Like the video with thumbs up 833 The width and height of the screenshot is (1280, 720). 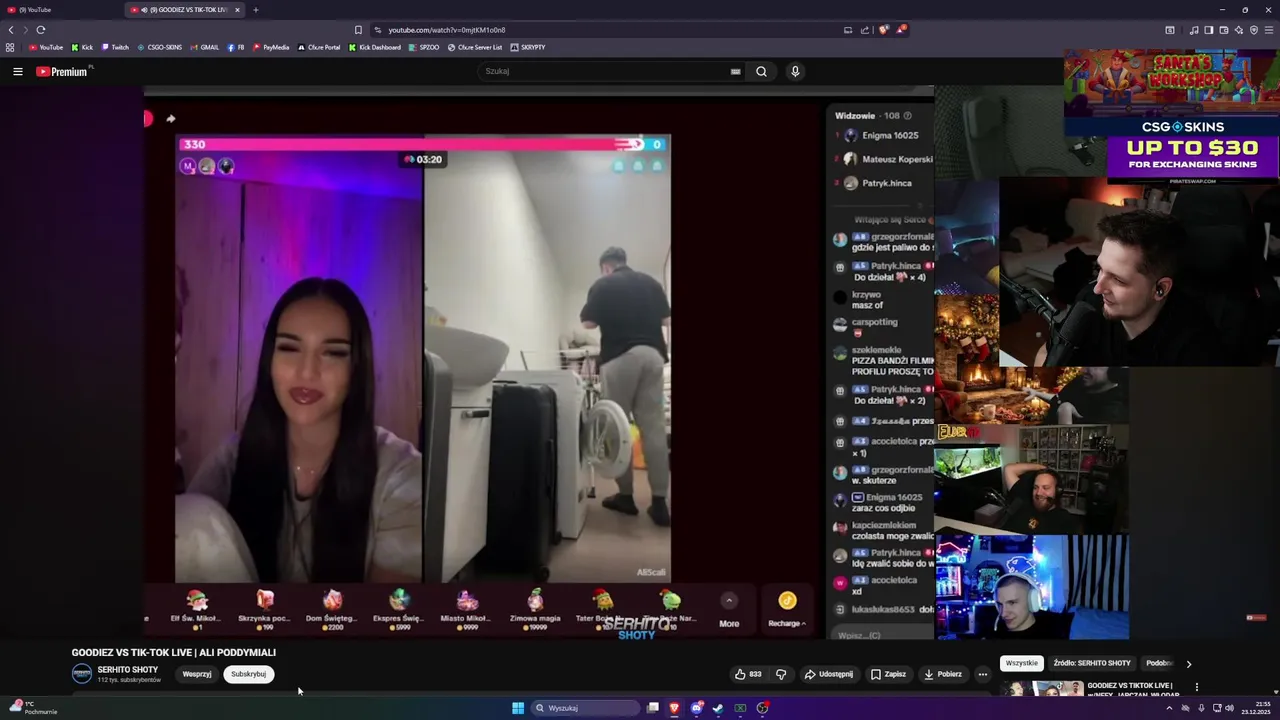[748, 674]
